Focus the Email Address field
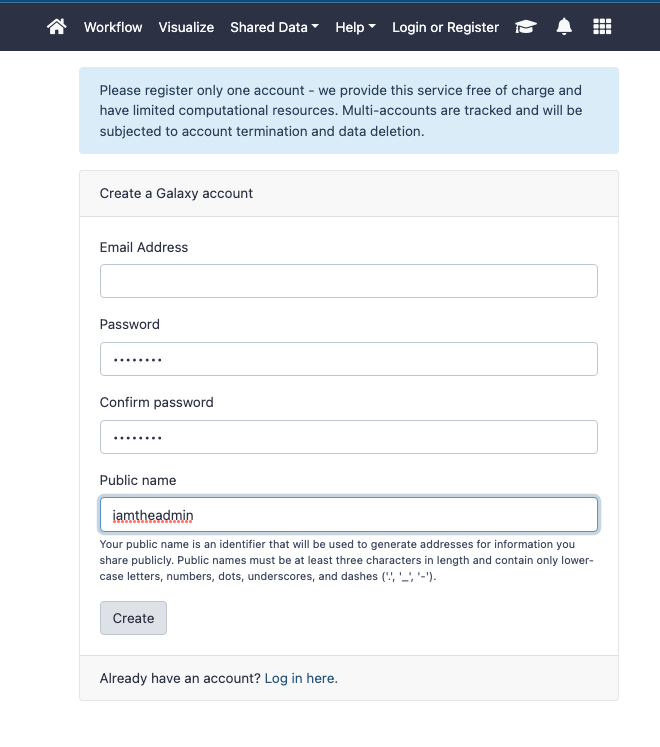This screenshot has height=747, width=660. pos(349,281)
